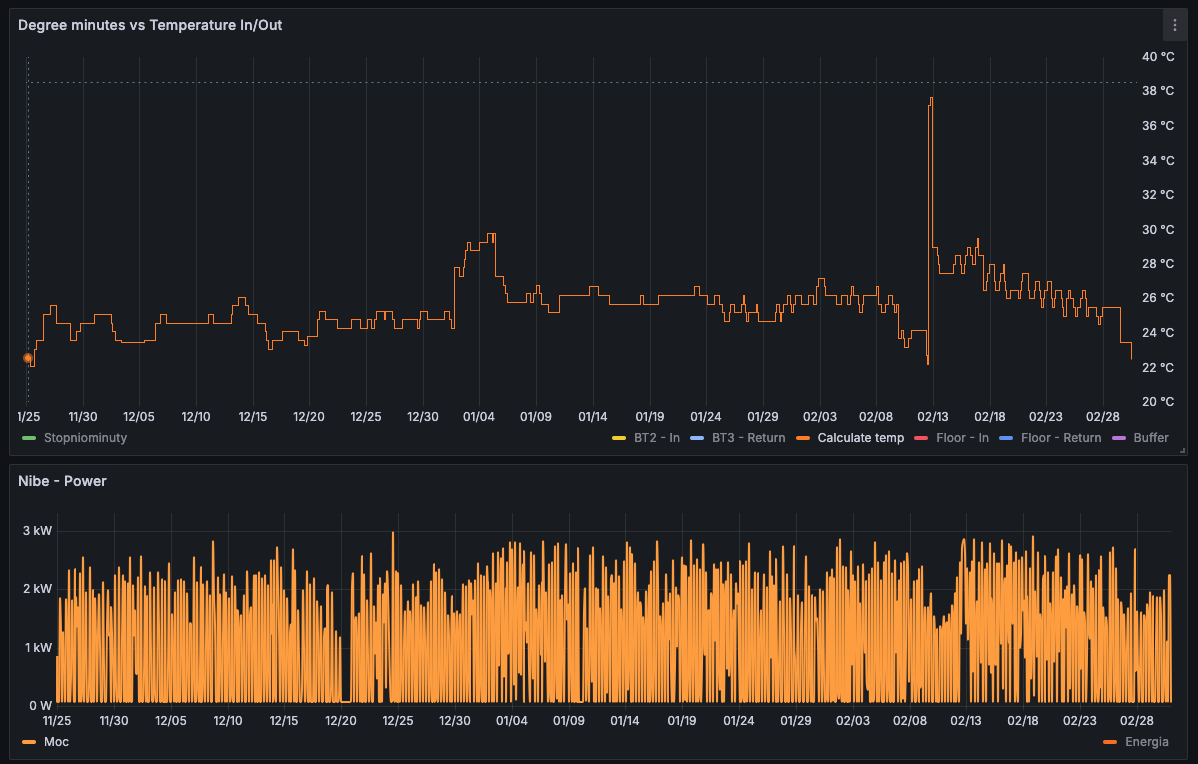Image resolution: width=1198 pixels, height=764 pixels.
Task: Open the Nibe - Power panel title
Action: [x=62, y=481]
